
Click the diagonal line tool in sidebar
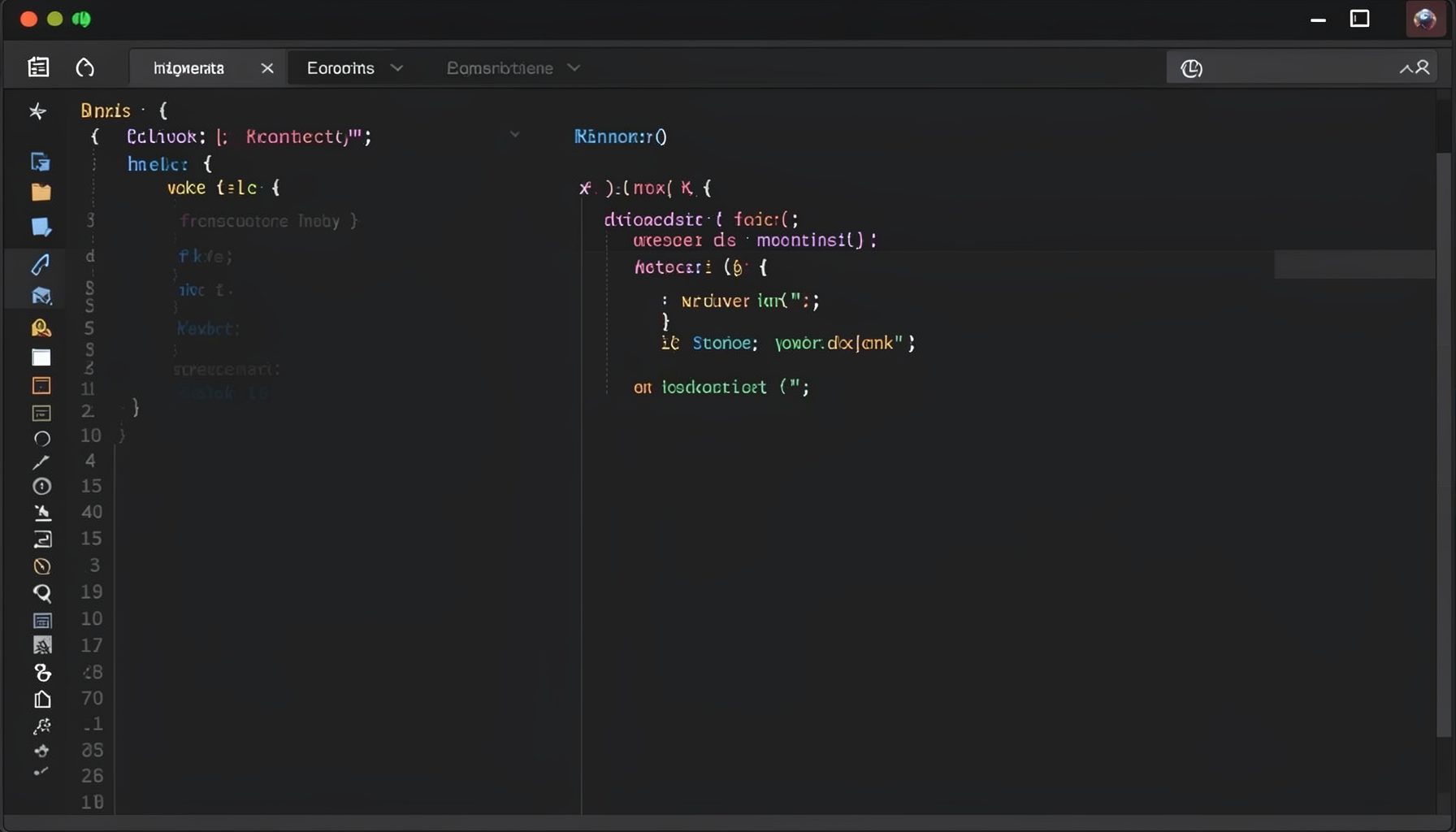(x=41, y=462)
